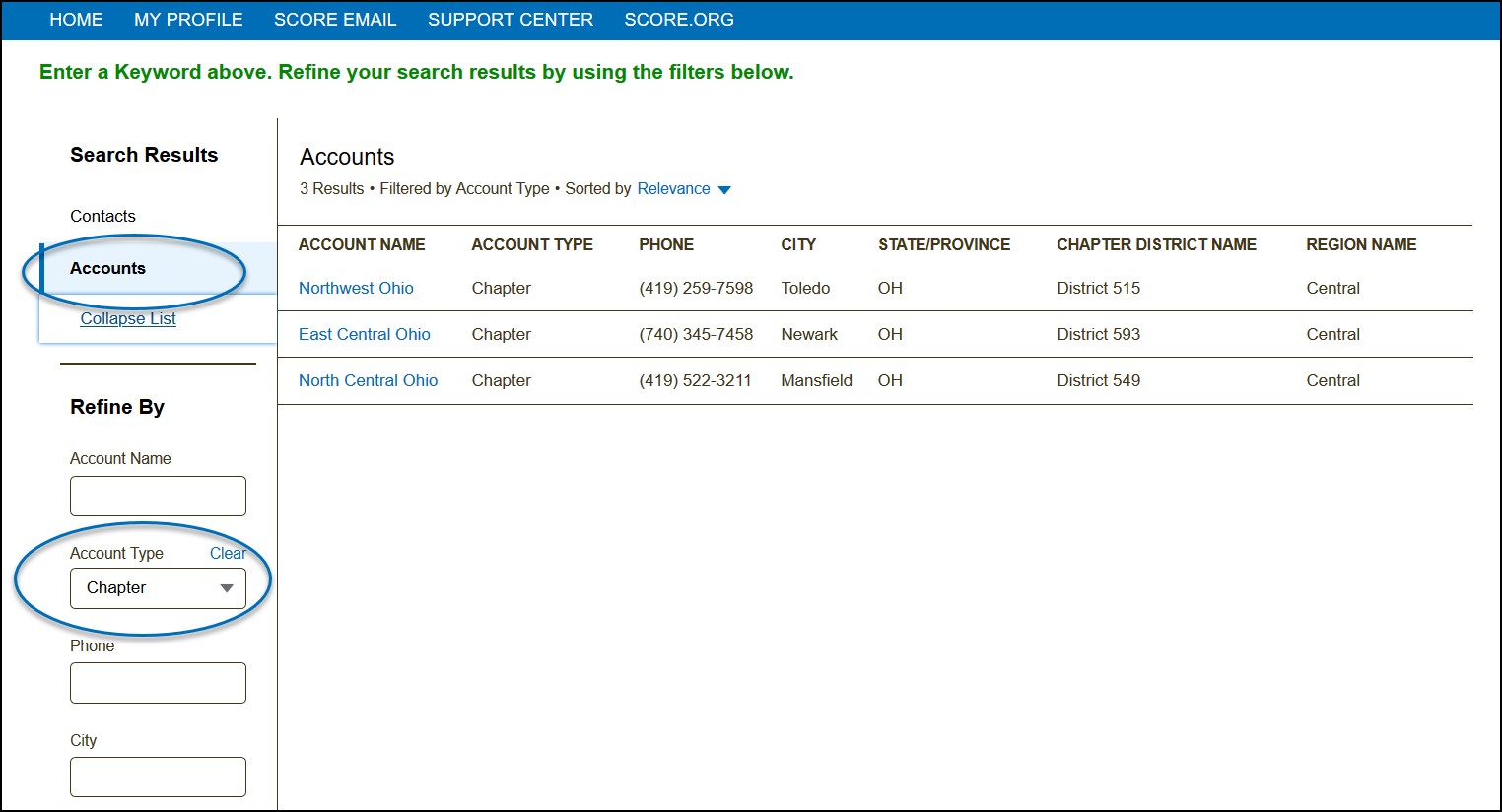Open the Northwest Ohio account
1502x812 pixels.
(x=356, y=288)
